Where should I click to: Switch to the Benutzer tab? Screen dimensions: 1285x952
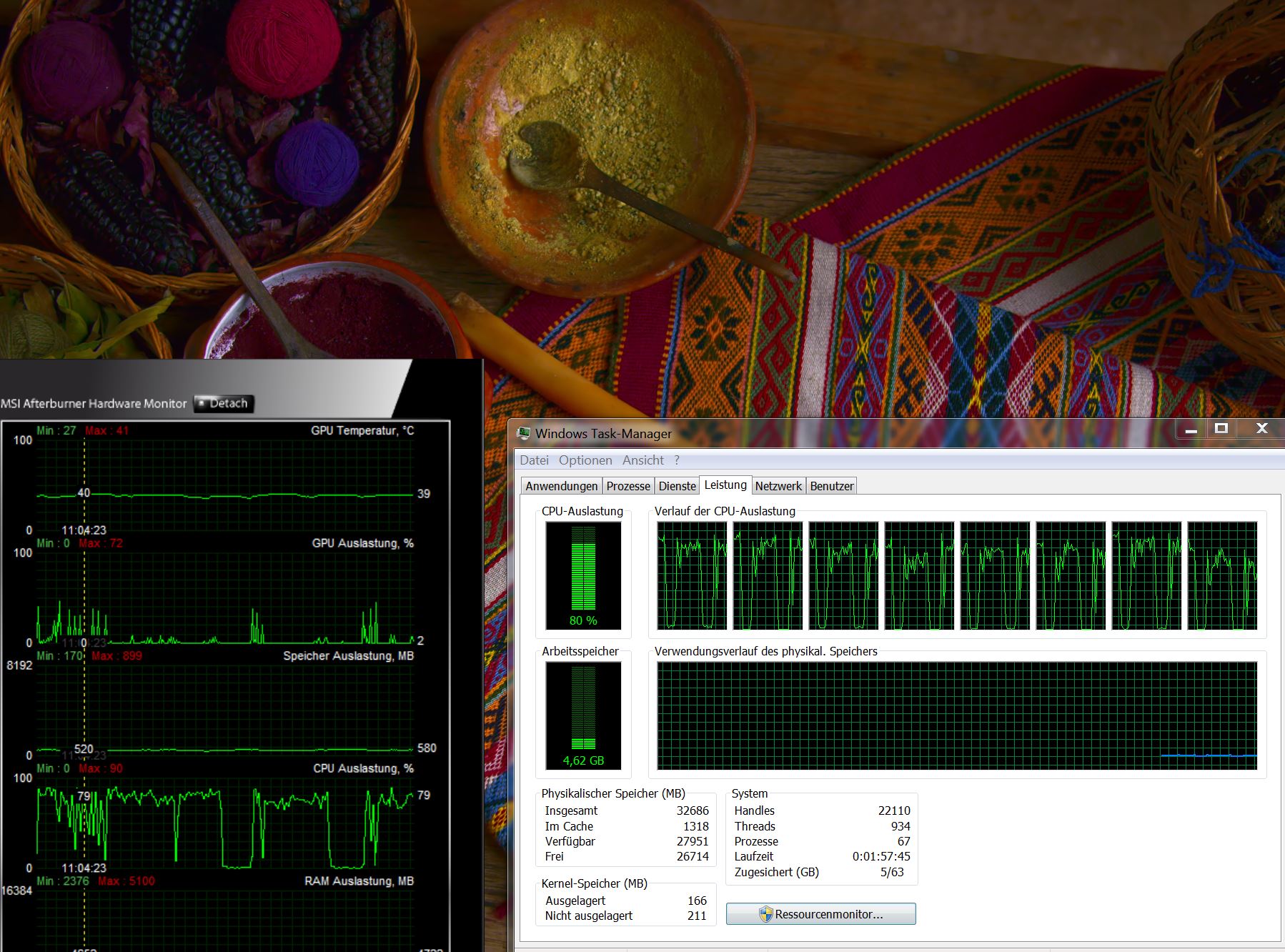[831, 485]
